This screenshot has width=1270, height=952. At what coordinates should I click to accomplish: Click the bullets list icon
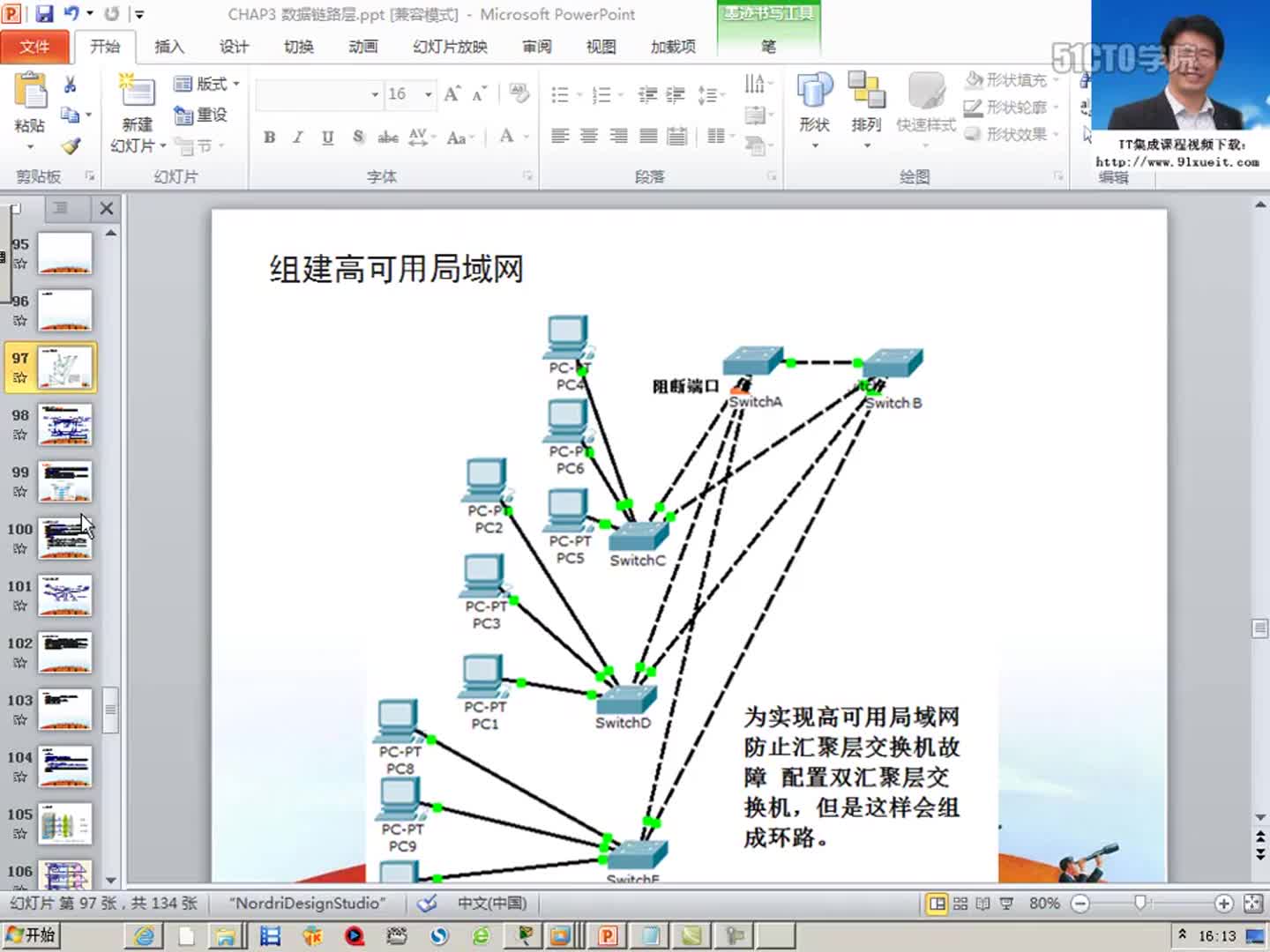pos(560,94)
